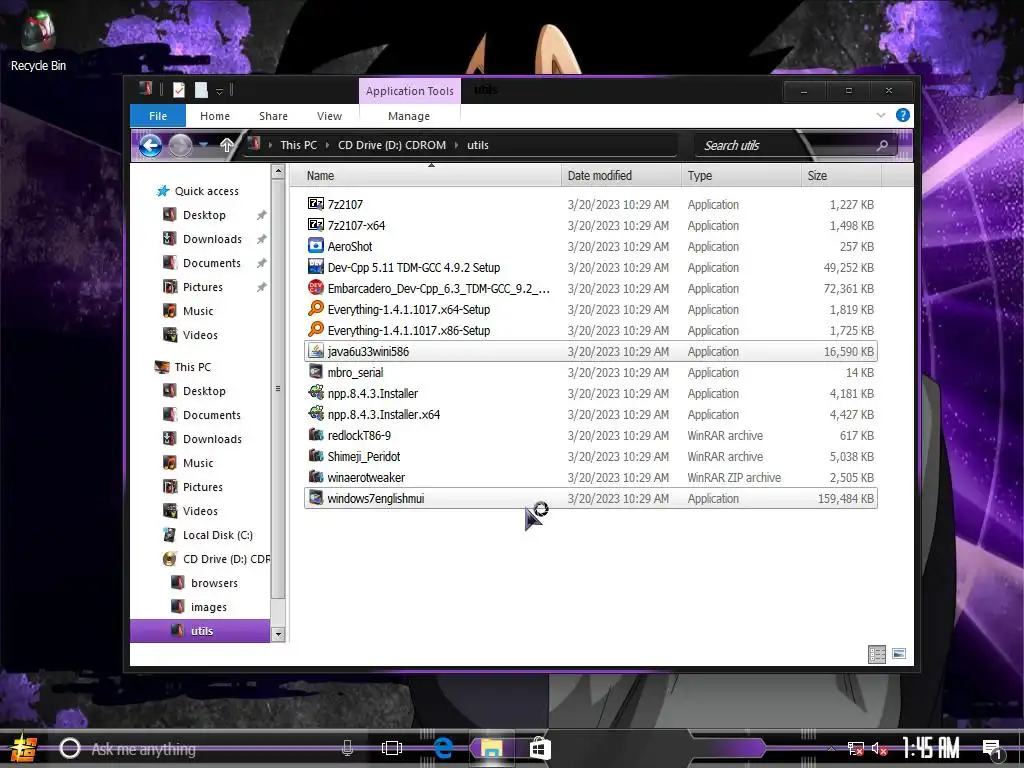Click the This PC breadcrumb segment
Image resolution: width=1024 pixels, height=768 pixels.
pos(298,145)
